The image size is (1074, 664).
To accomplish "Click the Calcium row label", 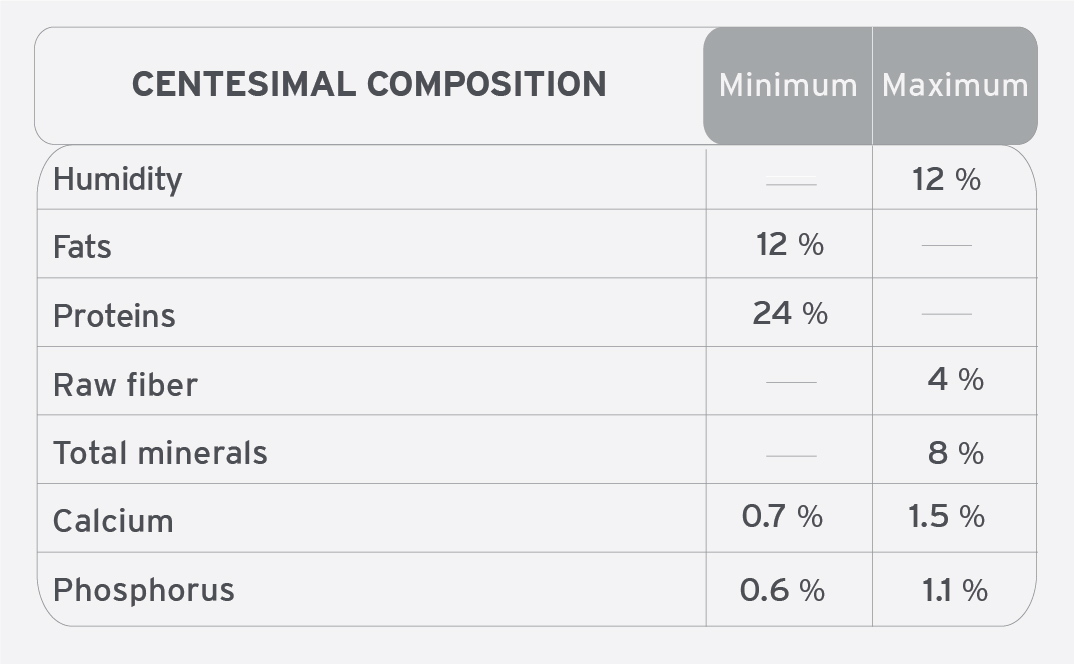I will (113, 521).
